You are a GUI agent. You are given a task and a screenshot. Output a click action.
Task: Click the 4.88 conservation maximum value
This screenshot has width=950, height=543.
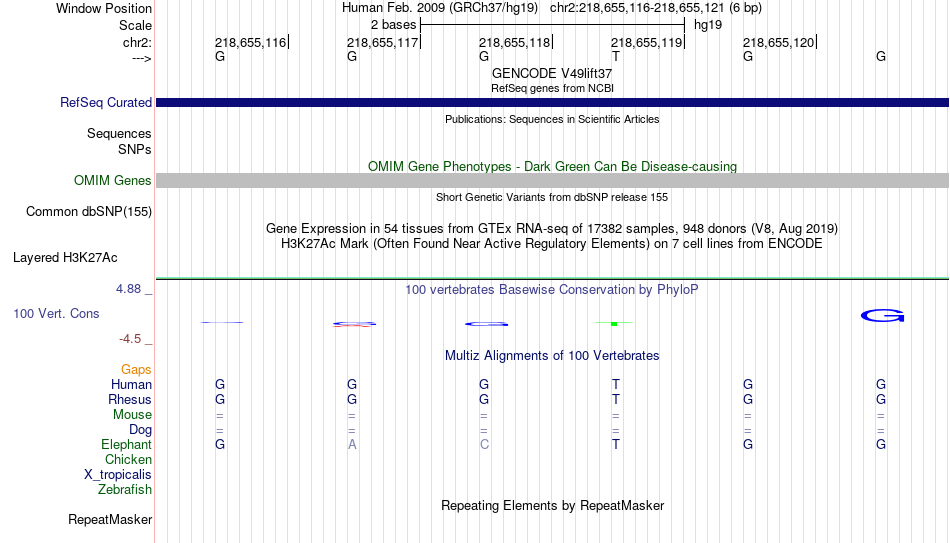coord(128,289)
